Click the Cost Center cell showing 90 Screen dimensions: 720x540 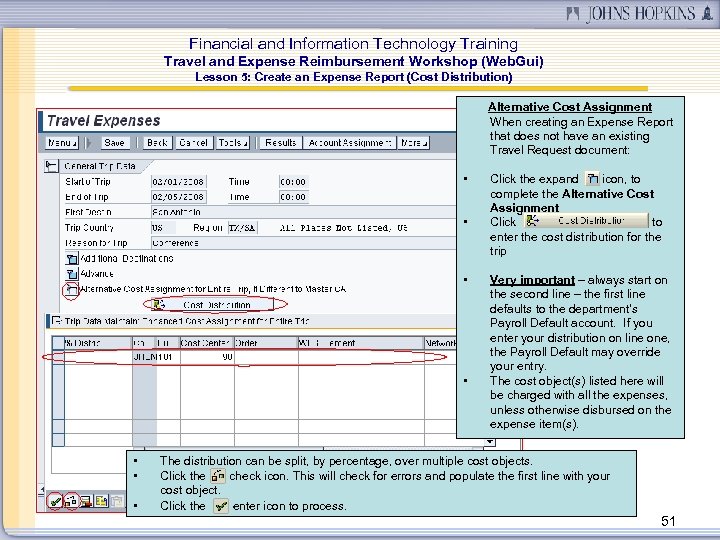click(207, 357)
